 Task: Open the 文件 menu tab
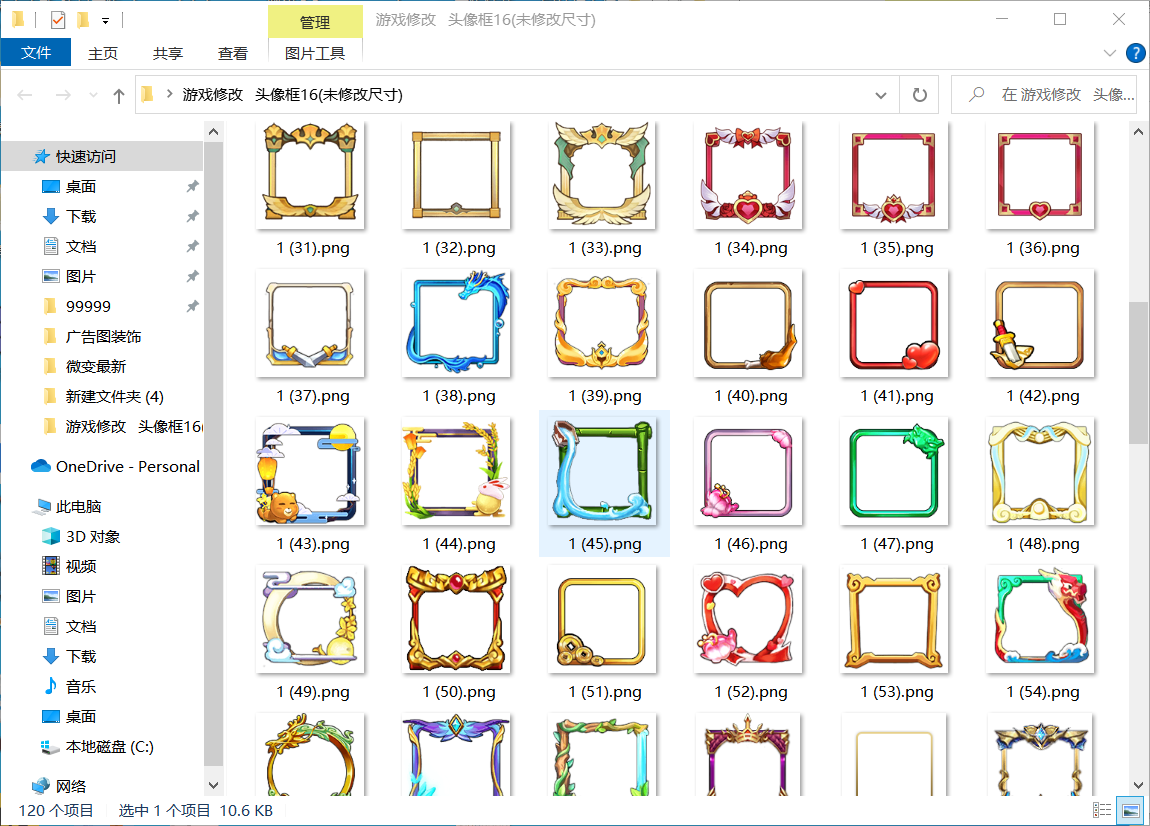pos(36,53)
